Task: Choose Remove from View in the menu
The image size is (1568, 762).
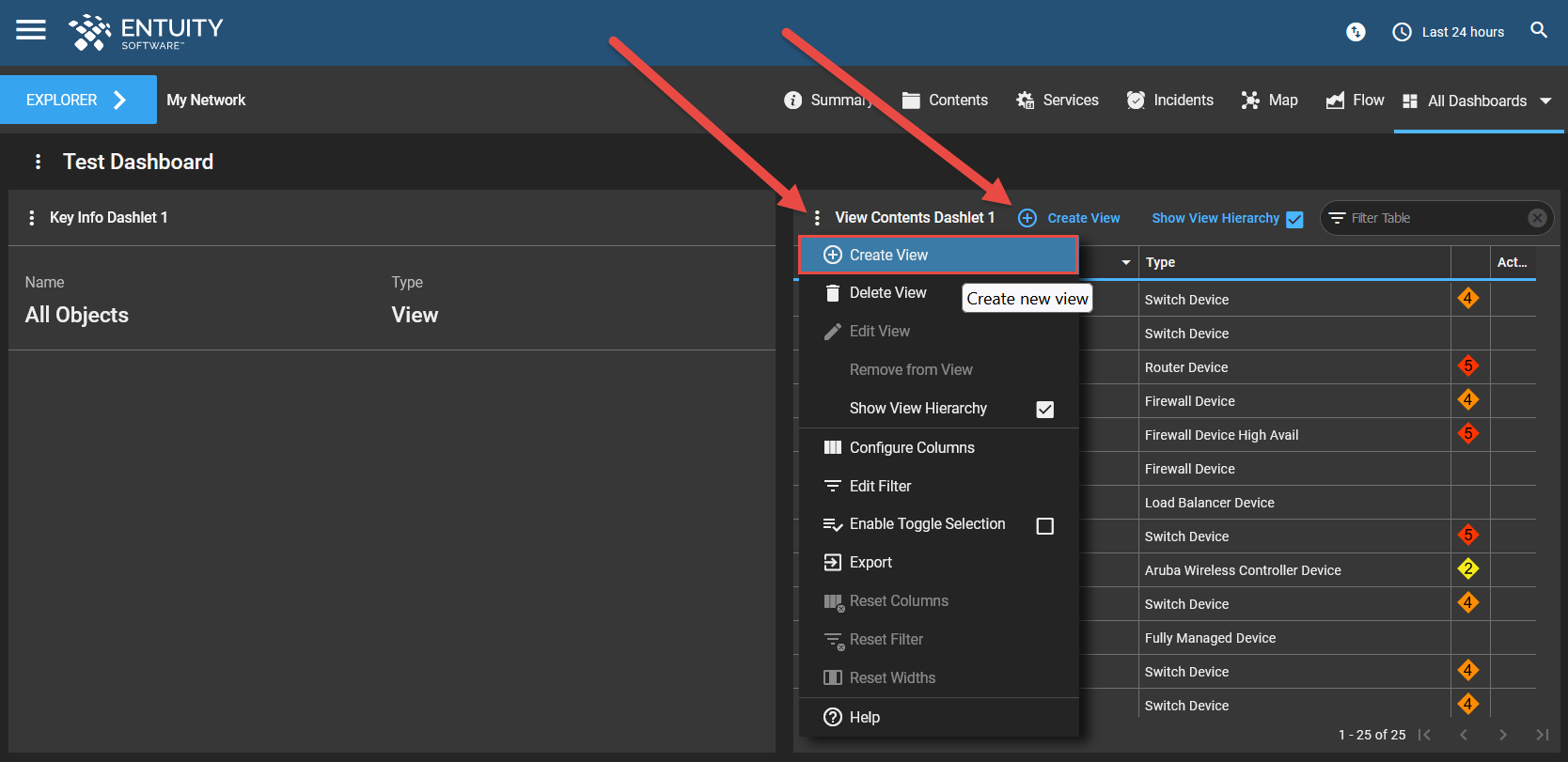Action: 938,370
